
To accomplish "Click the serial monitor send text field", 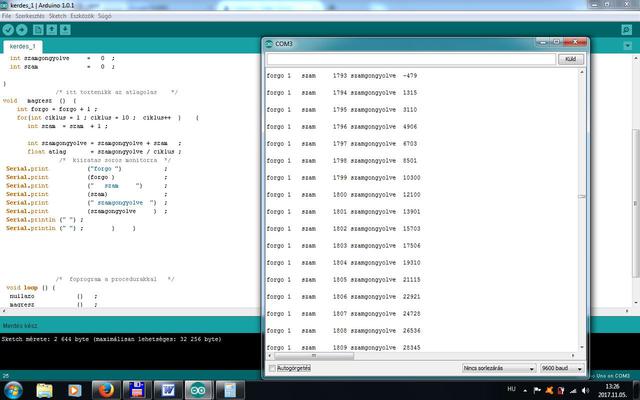I will tap(410, 59).
